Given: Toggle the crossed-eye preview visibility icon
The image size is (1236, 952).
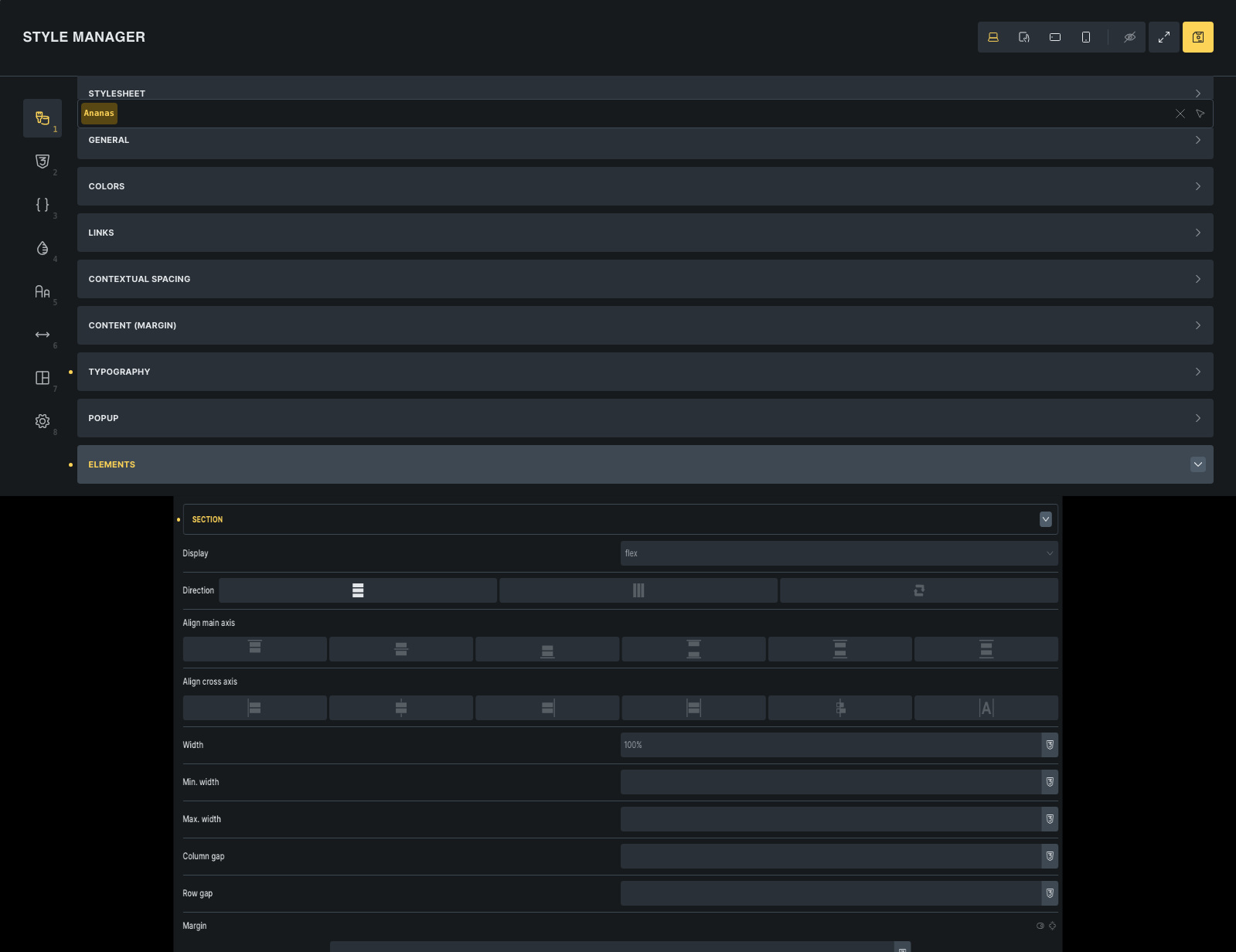Looking at the screenshot, I should tap(1129, 37).
